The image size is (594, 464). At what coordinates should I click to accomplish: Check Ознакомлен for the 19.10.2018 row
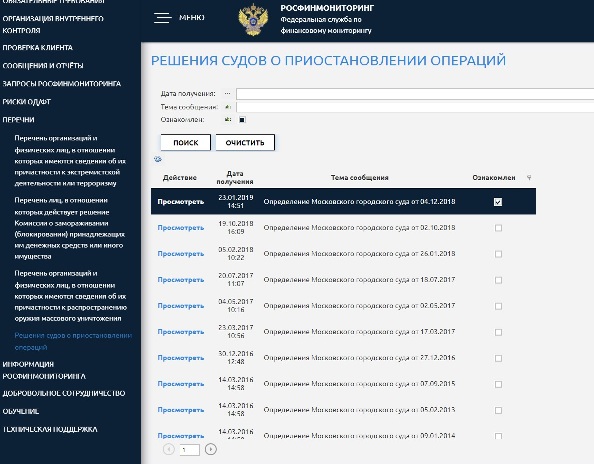[x=499, y=228]
